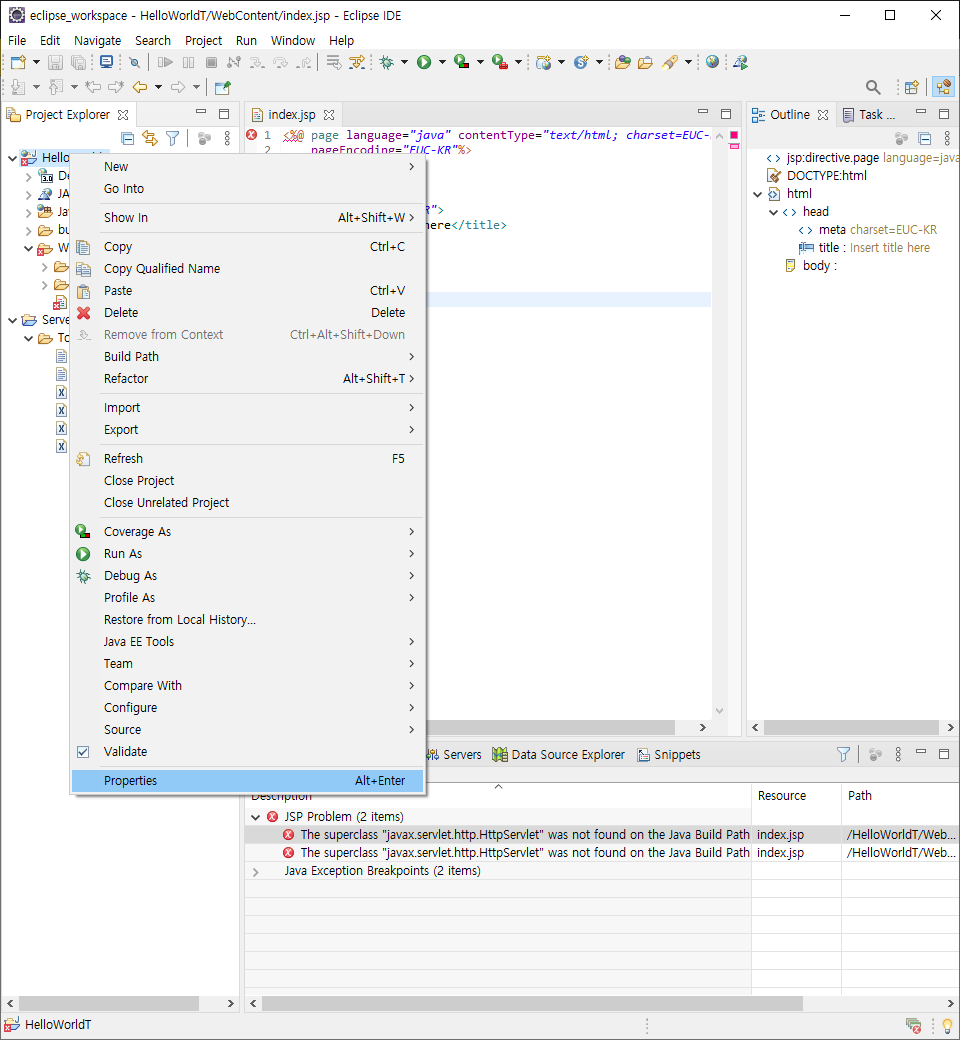Screen dimensions: 960x1040
Task: Open the Window menu in menu bar
Action: [293, 40]
